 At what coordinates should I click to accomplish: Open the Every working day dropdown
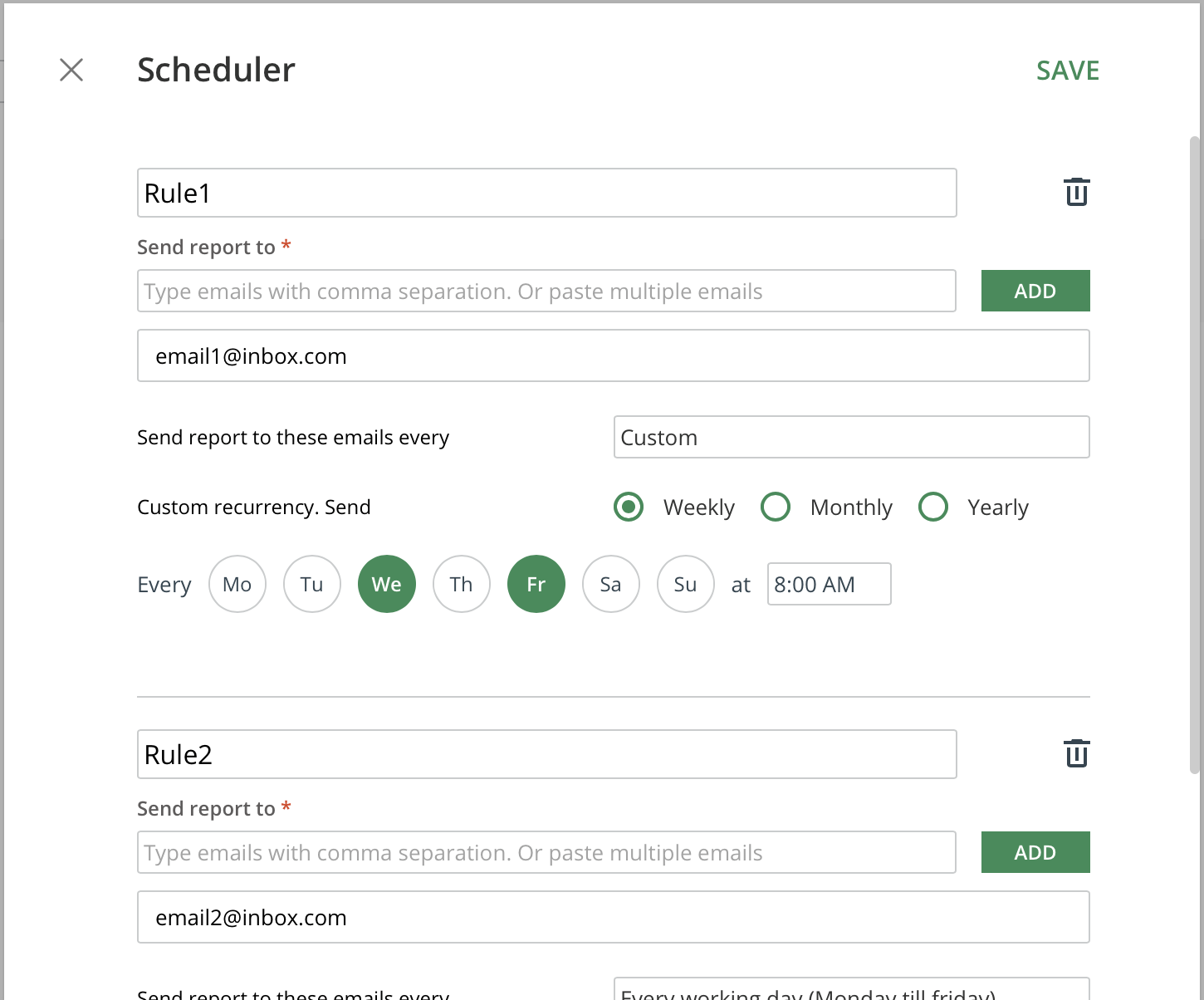coord(852,988)
